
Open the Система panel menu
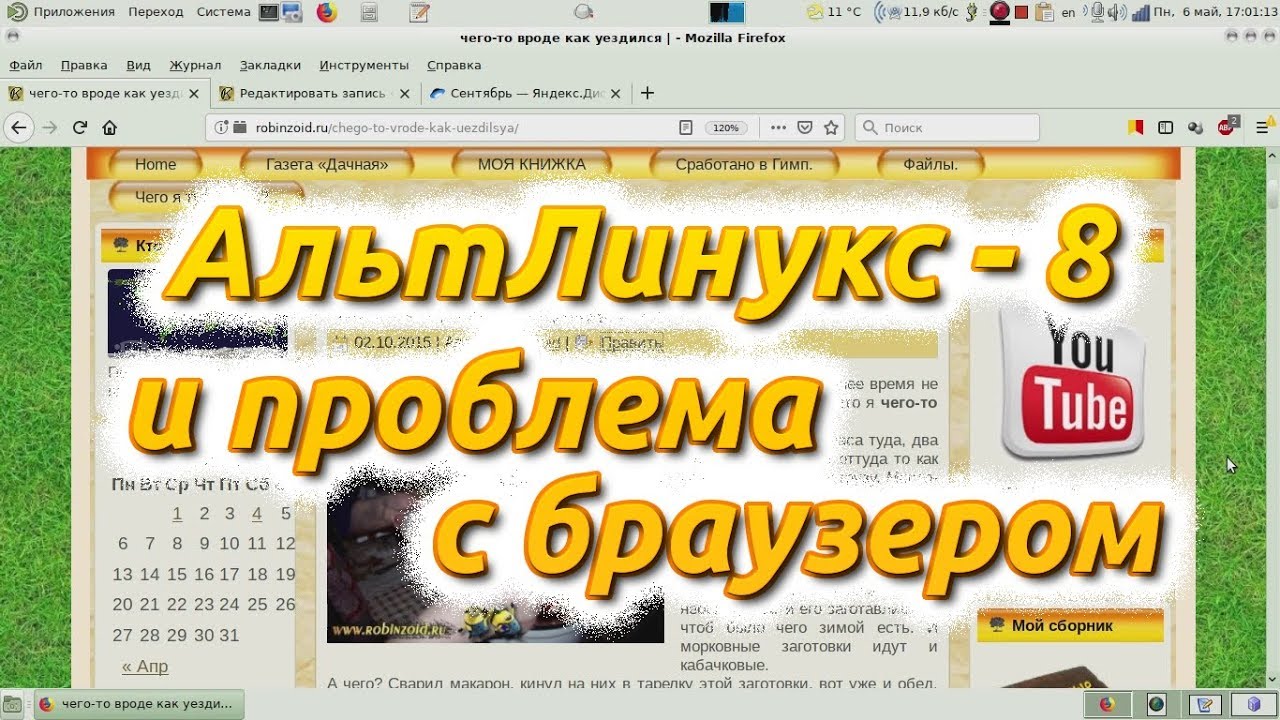tap(224, 12)
